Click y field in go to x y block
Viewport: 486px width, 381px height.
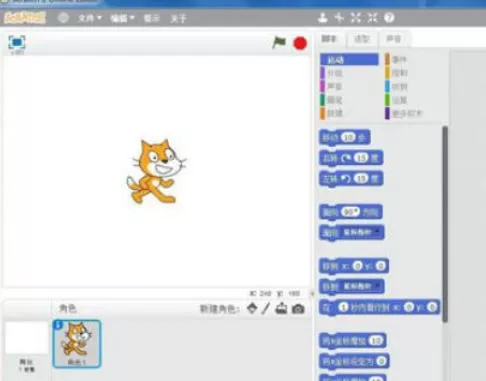380,266
